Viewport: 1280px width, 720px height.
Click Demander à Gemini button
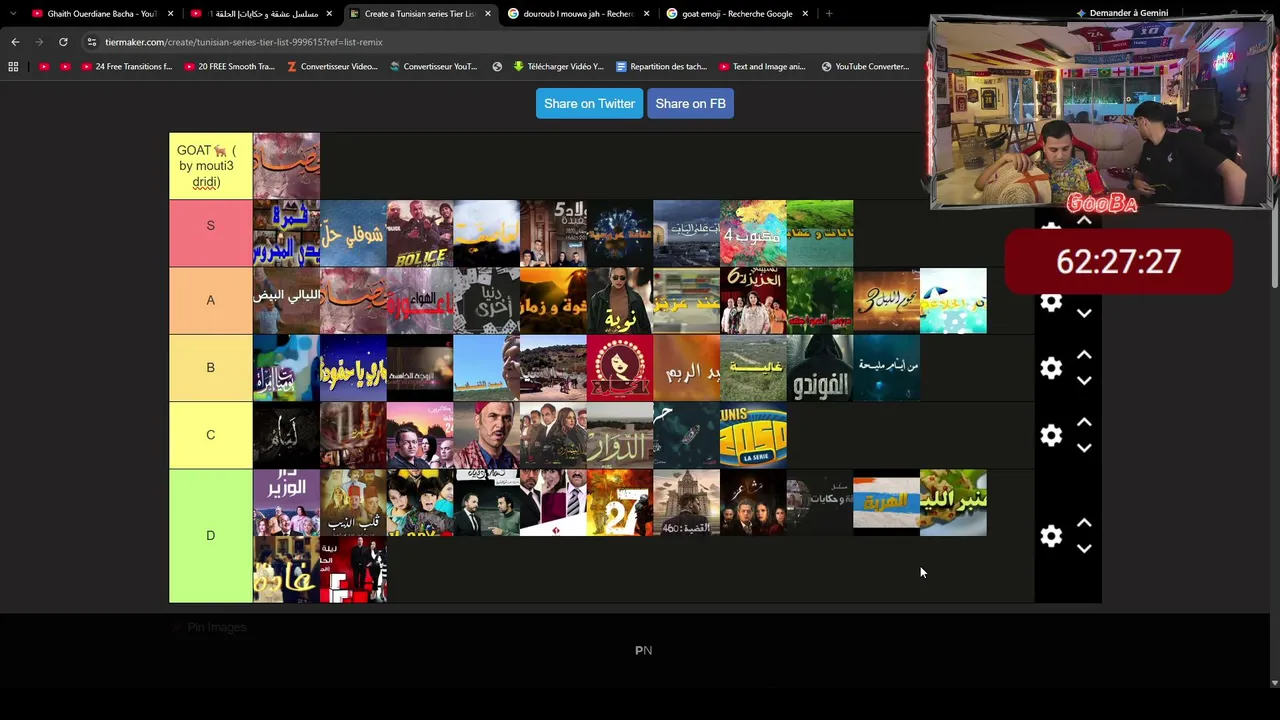[1122, 13]
